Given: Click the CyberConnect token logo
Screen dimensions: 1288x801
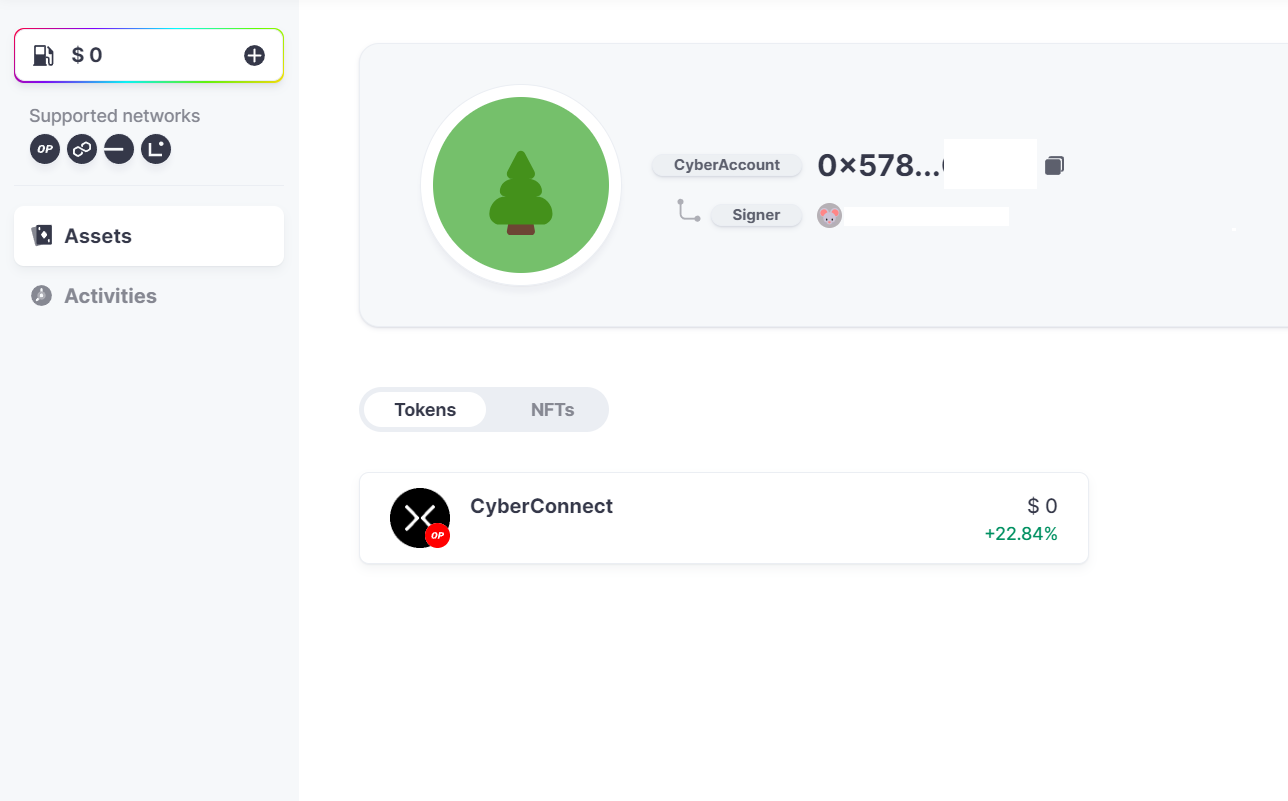Looking at the screenshot, I should [420, 518].
